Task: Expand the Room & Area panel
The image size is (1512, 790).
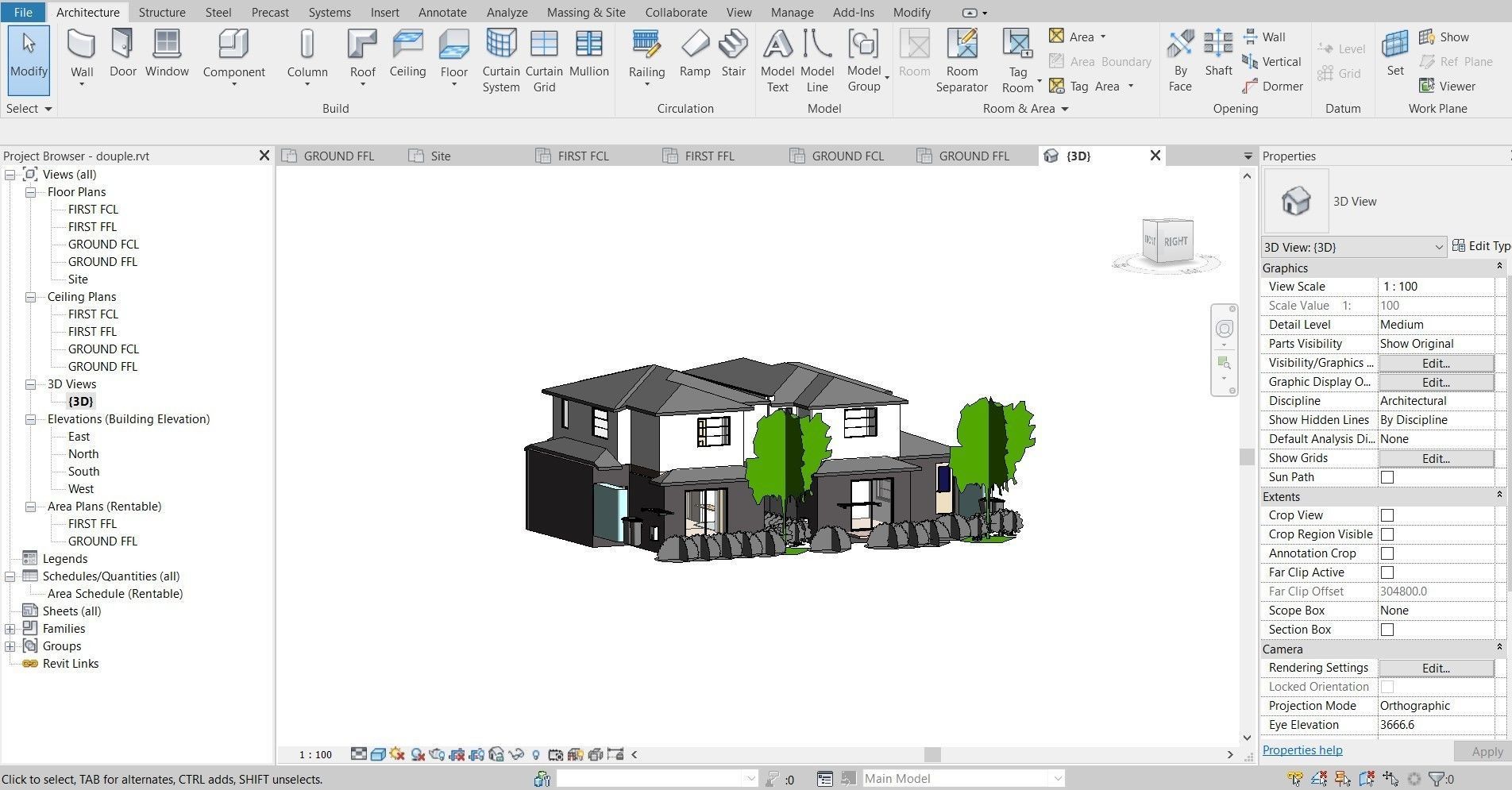Action: 1025,109
